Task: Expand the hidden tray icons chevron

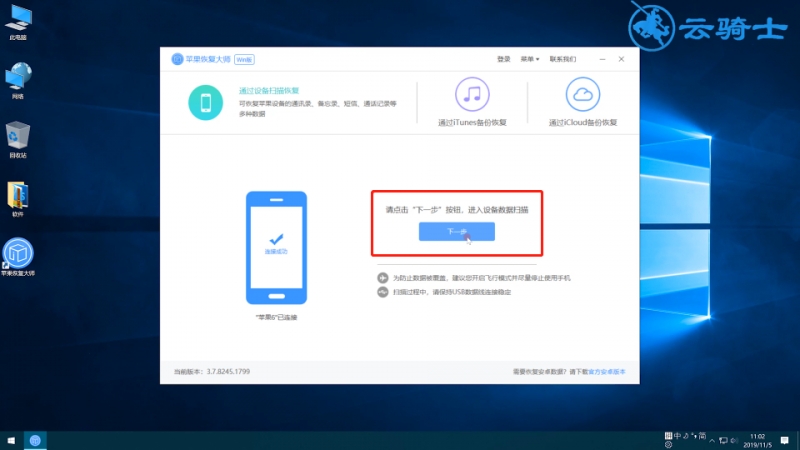Action: tap(712, 441)
